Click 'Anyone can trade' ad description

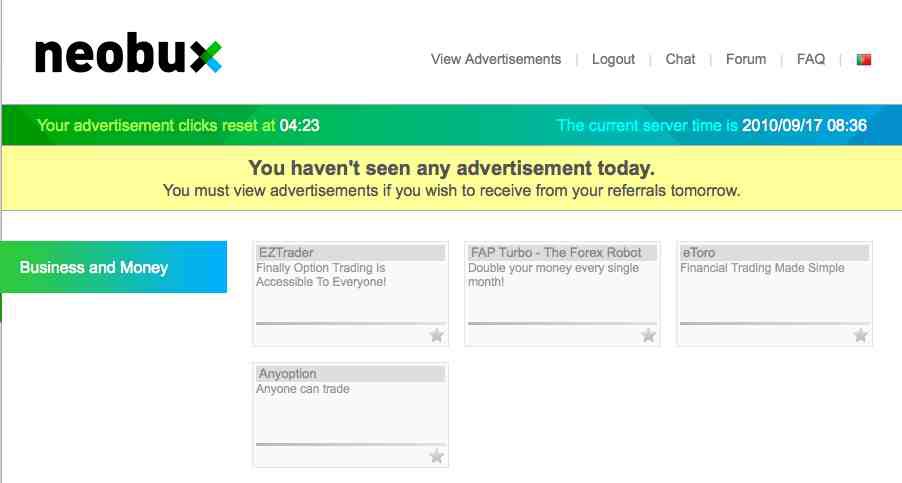(x=303, y=389)
